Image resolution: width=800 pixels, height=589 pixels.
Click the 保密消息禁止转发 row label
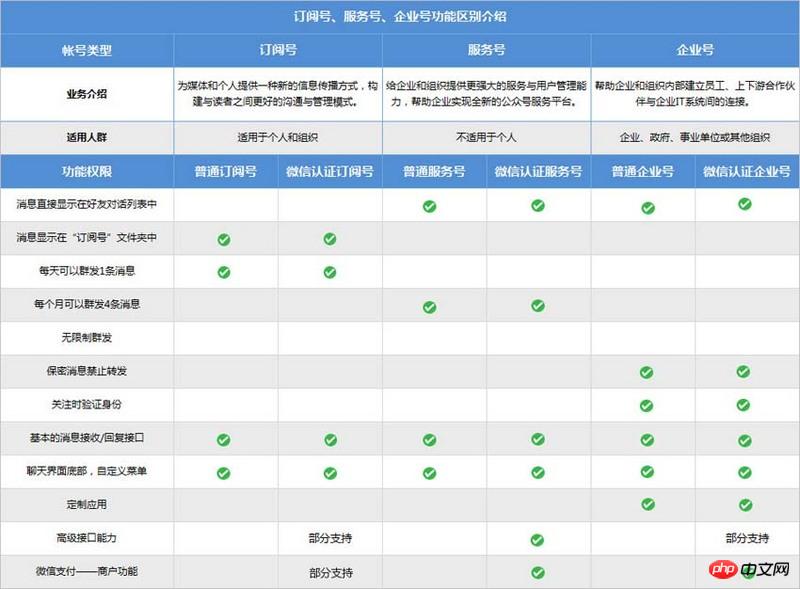(87, 371)
